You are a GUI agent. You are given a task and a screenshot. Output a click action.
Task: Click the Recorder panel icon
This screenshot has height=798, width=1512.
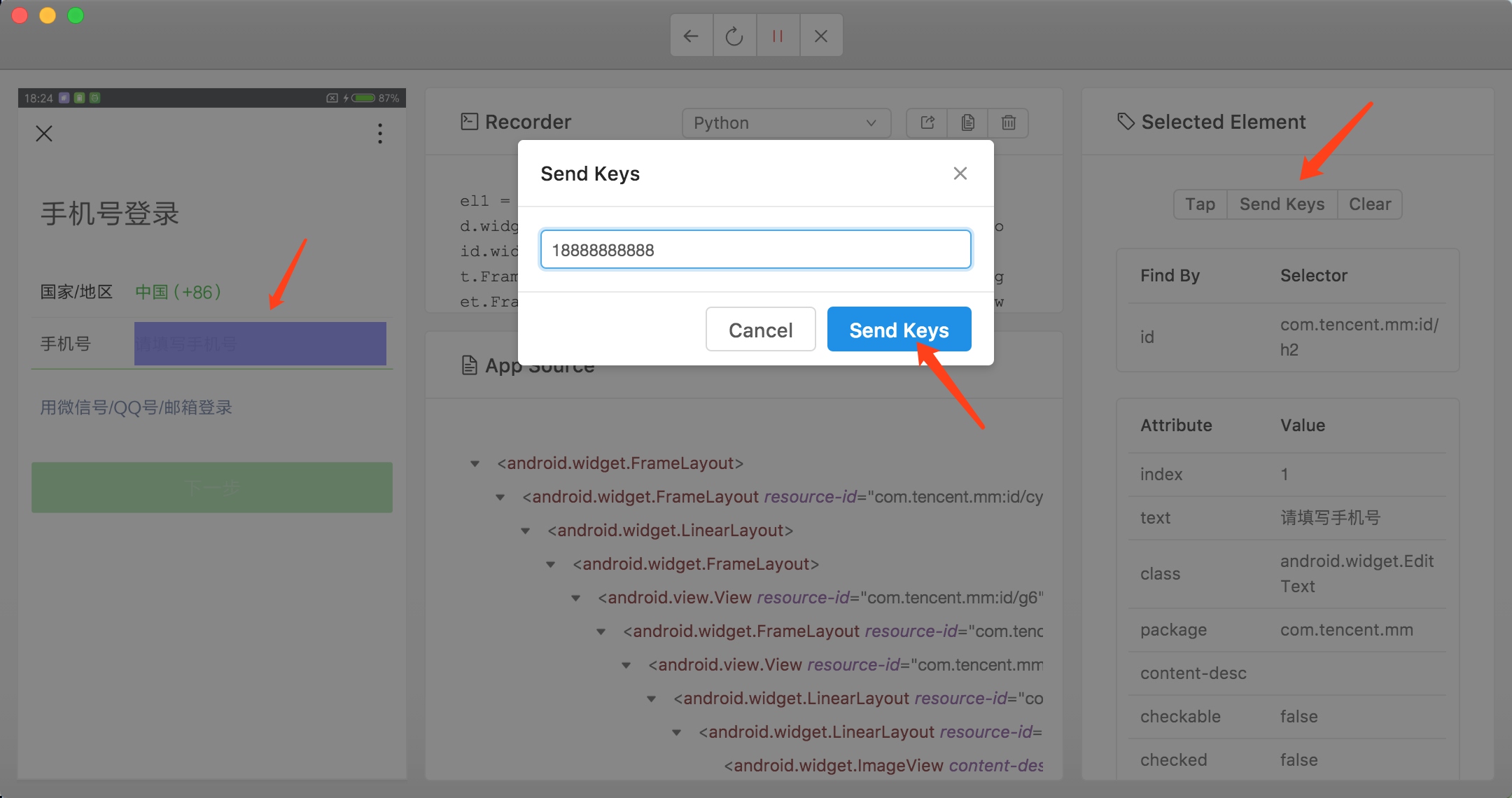tap(469, 122)
